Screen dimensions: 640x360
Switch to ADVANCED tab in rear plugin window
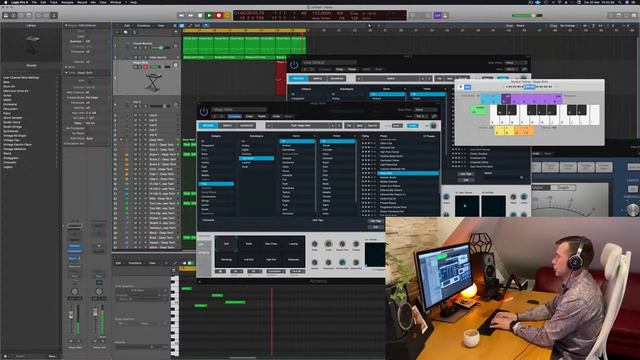coord(337,78)
